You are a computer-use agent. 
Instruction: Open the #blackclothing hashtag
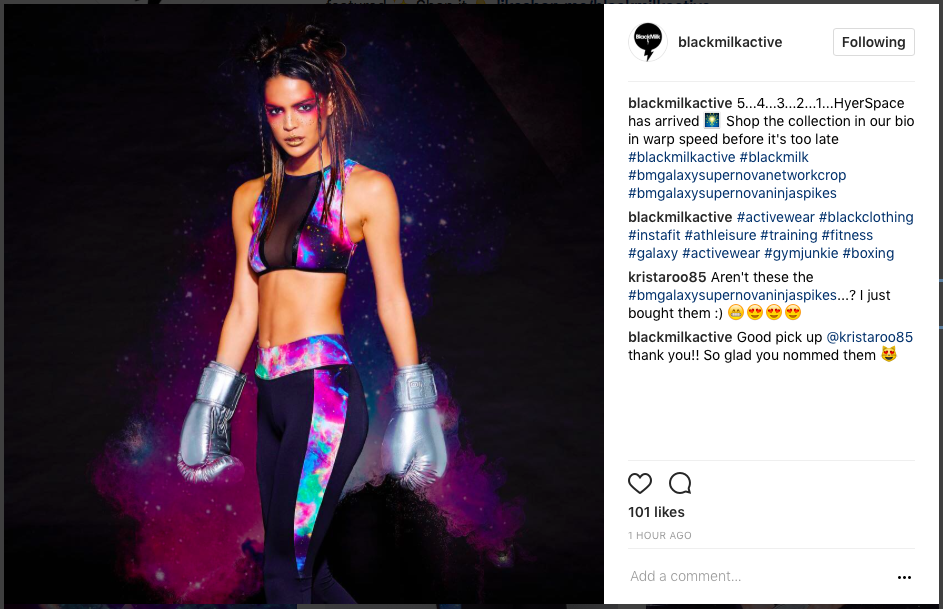click(x=866, y=218)
